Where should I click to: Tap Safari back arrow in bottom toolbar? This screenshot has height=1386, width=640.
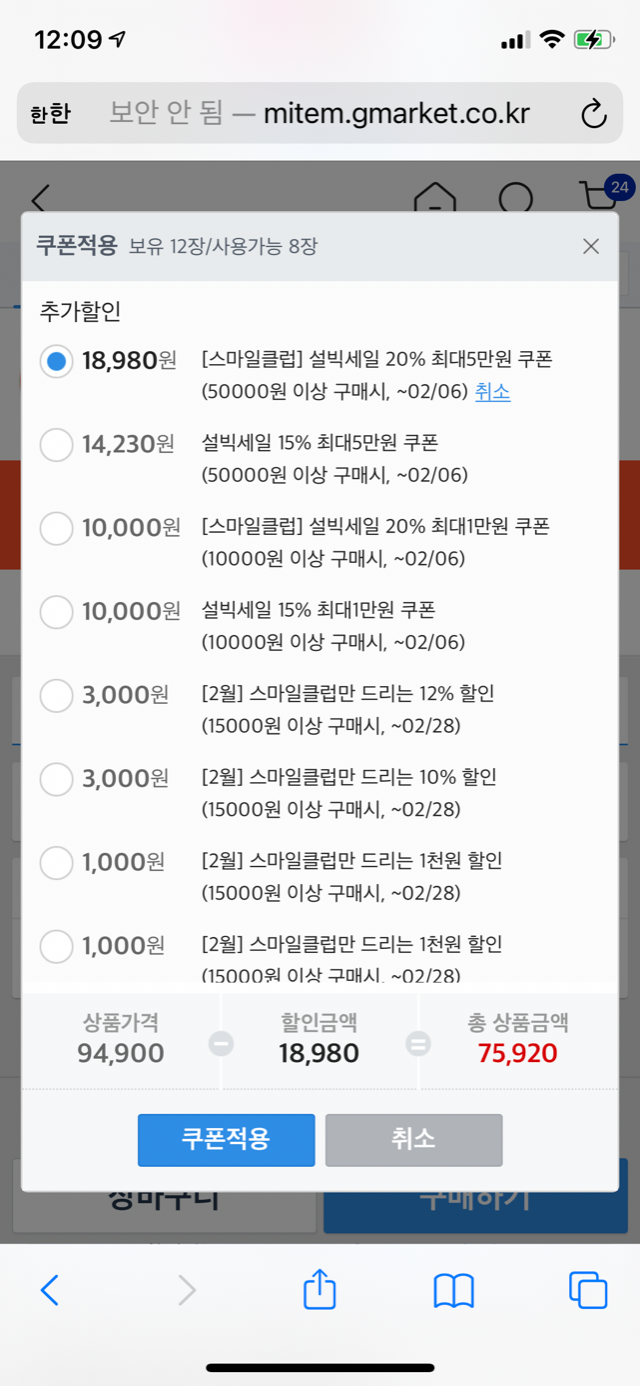tap(50, 1291)
